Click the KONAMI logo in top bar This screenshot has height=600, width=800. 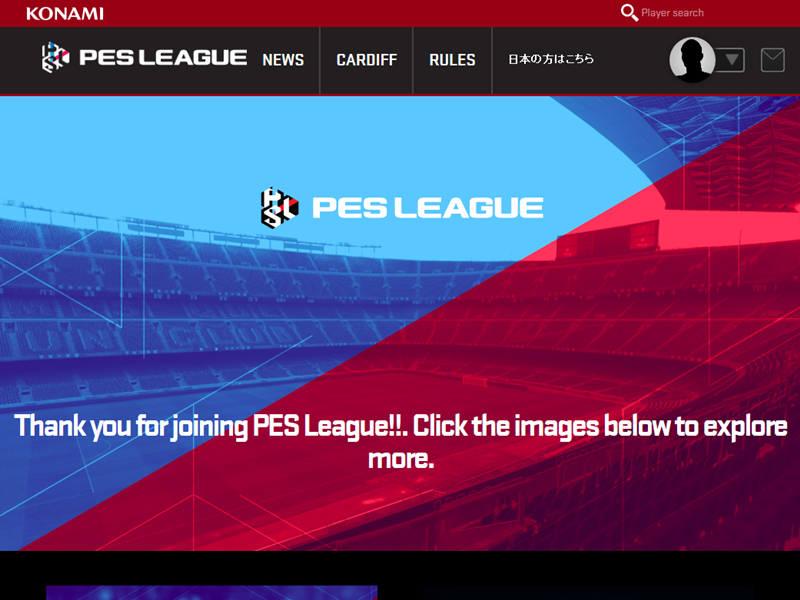tap(65, 13)
